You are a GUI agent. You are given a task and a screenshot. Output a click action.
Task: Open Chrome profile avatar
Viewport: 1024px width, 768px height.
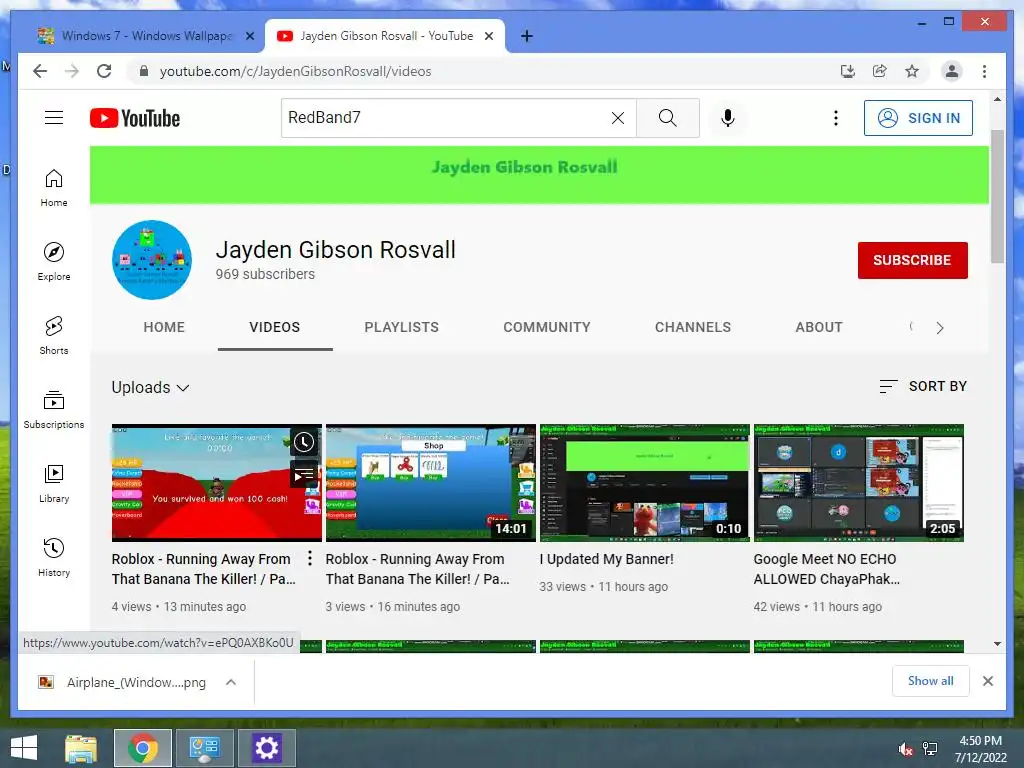coord(952,71)
